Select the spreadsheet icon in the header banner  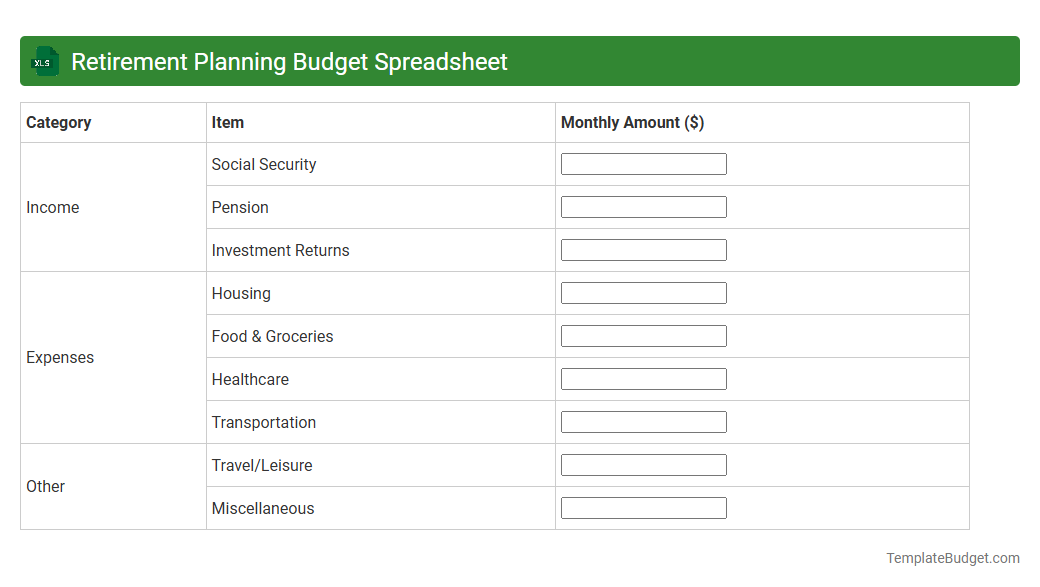click(x=44, y=61)
